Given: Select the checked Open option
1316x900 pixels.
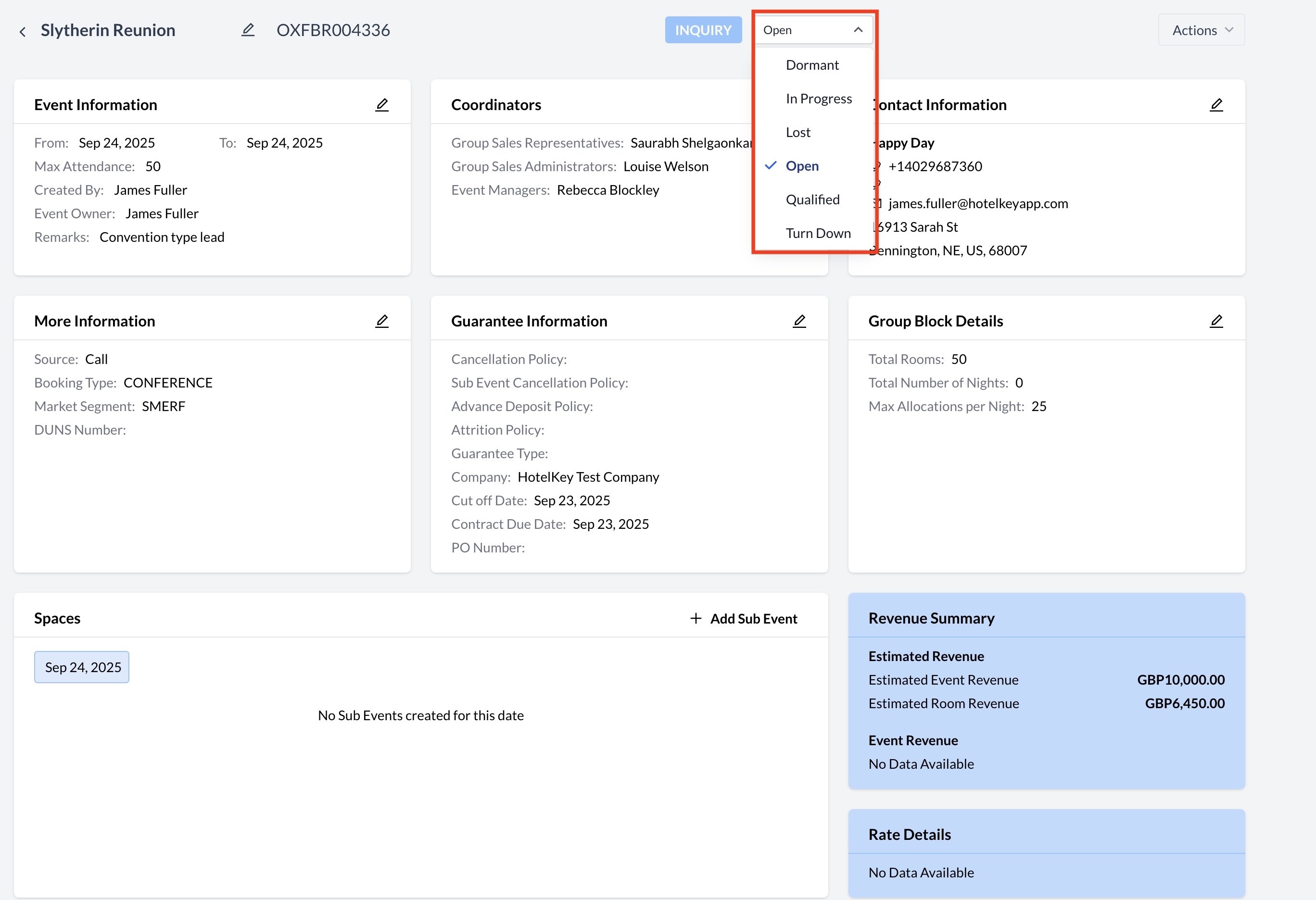Looking at the screenshot, I should (x=802, y=166).
